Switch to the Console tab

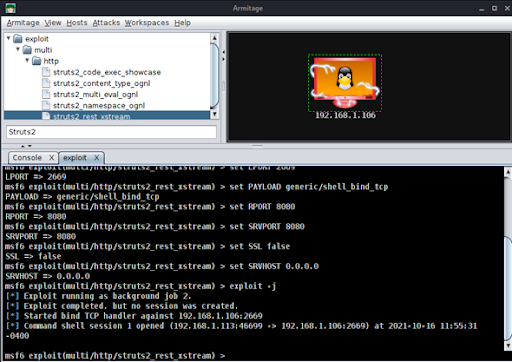point(27,158)
